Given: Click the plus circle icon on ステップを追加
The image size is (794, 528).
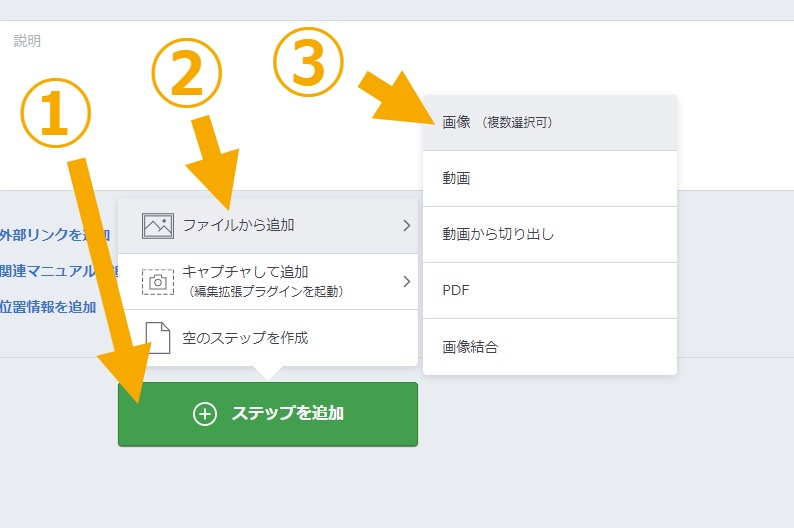Looking at the screenshot, I should [204, 414].
